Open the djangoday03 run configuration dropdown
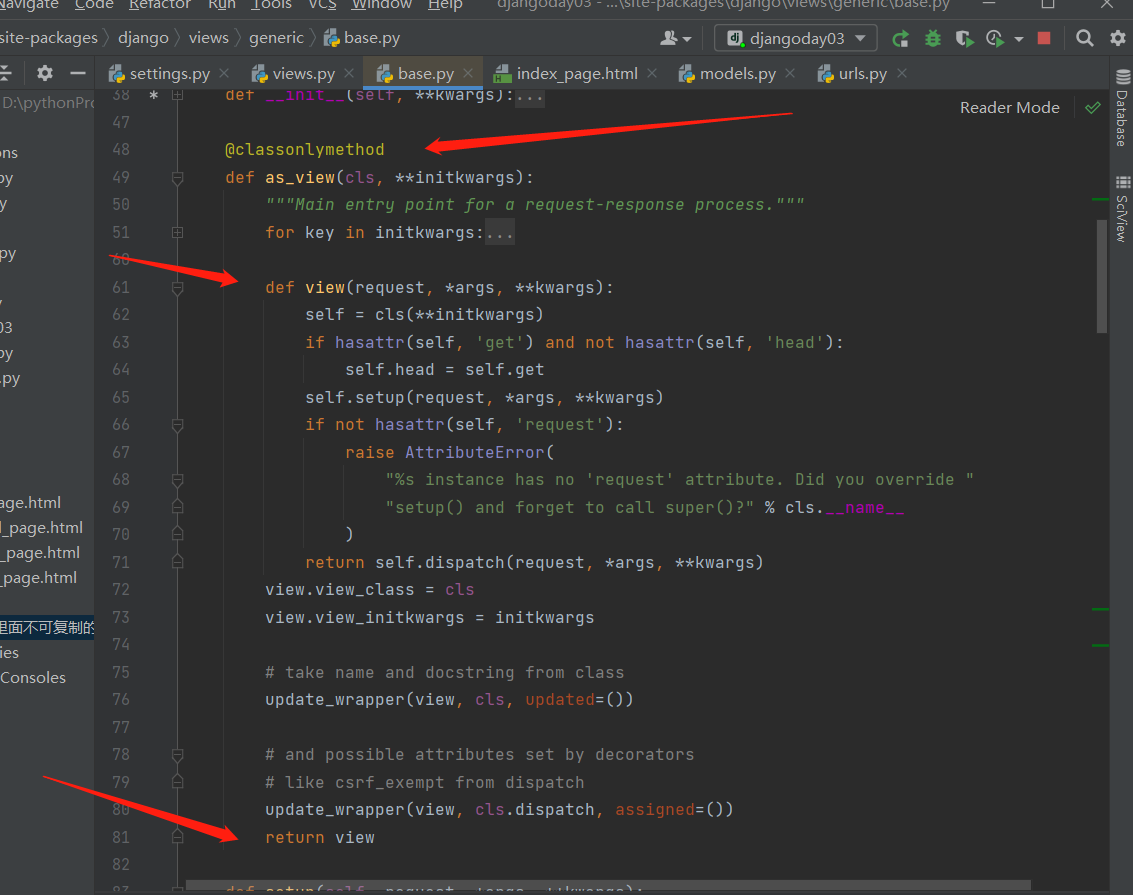This screenshot has width=1133, height=895. pyautogui.click(x=796, y=38)
